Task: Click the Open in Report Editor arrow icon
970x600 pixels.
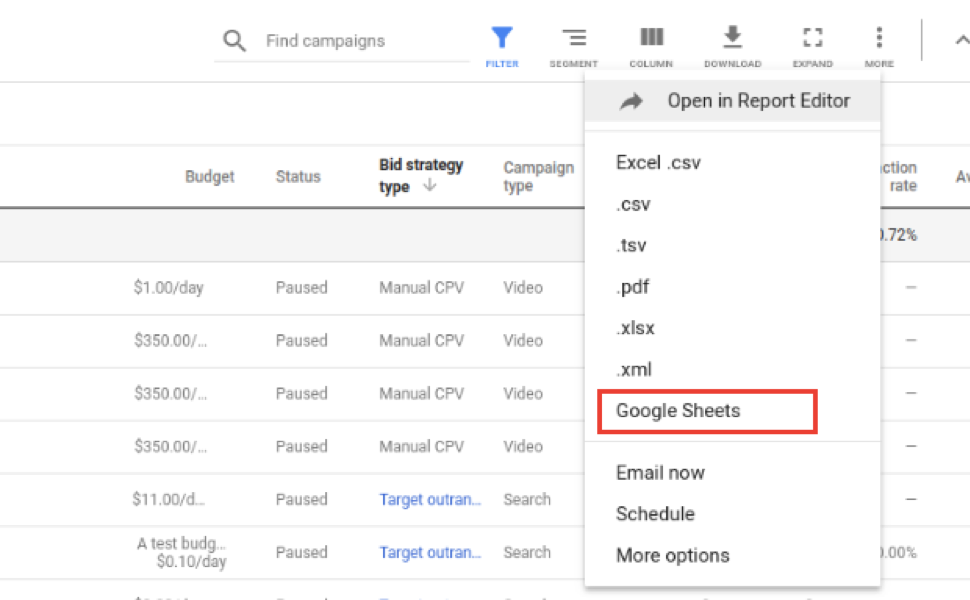Action: (x=631, y=101)
